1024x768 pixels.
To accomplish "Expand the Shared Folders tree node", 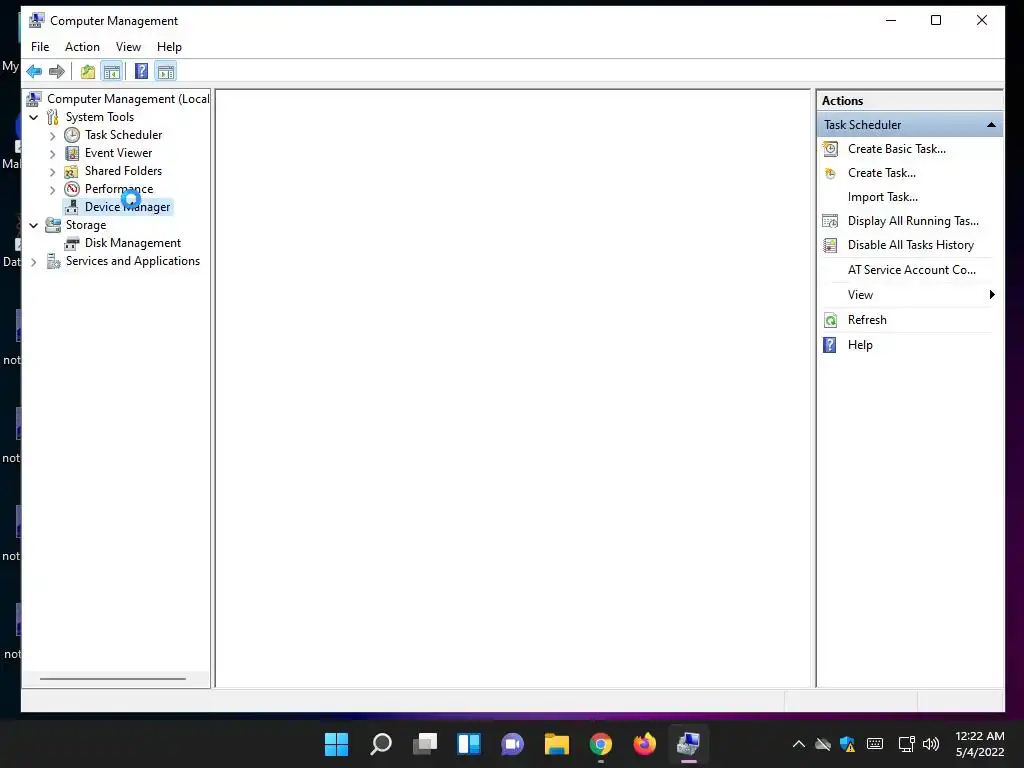I will pos(53,172).
